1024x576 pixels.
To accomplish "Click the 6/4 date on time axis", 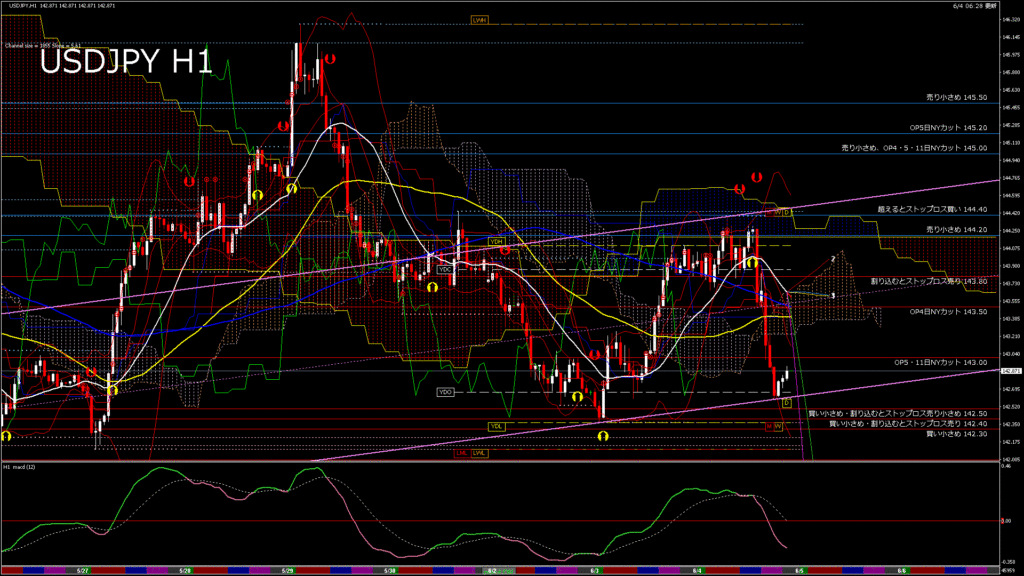I will (697, 571).
